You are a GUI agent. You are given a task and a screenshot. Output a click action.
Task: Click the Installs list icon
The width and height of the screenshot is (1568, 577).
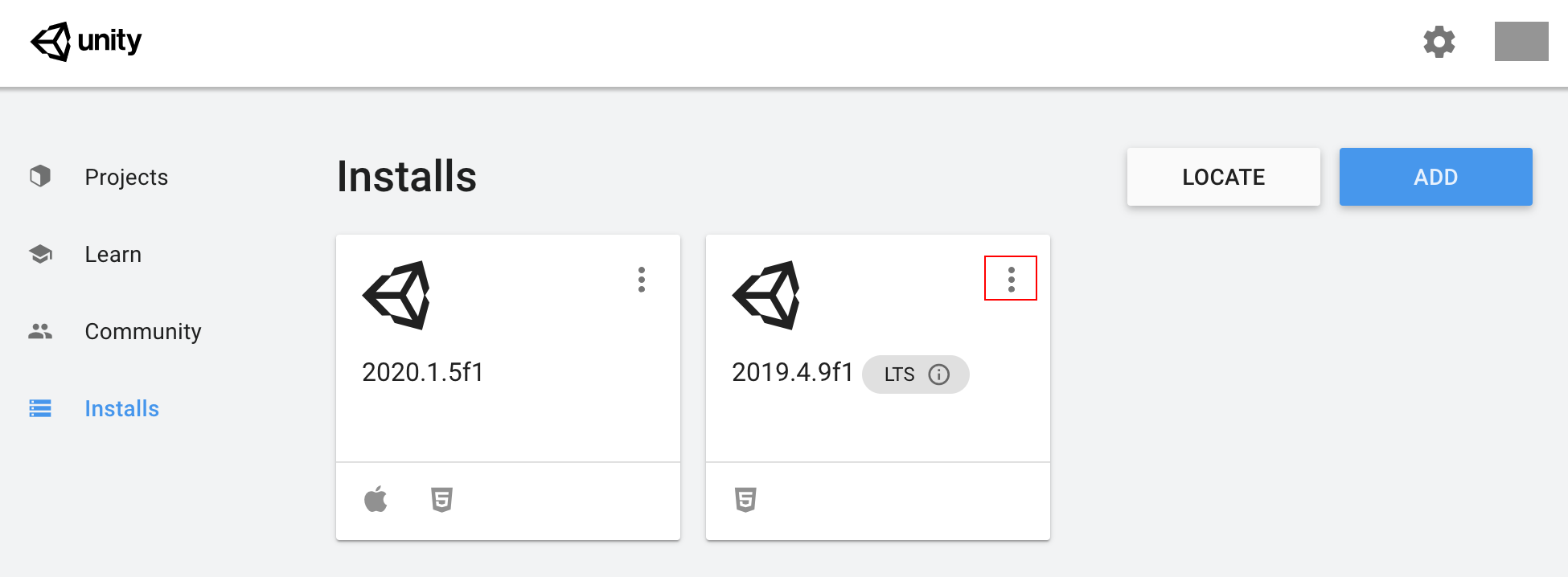[40, 408]
